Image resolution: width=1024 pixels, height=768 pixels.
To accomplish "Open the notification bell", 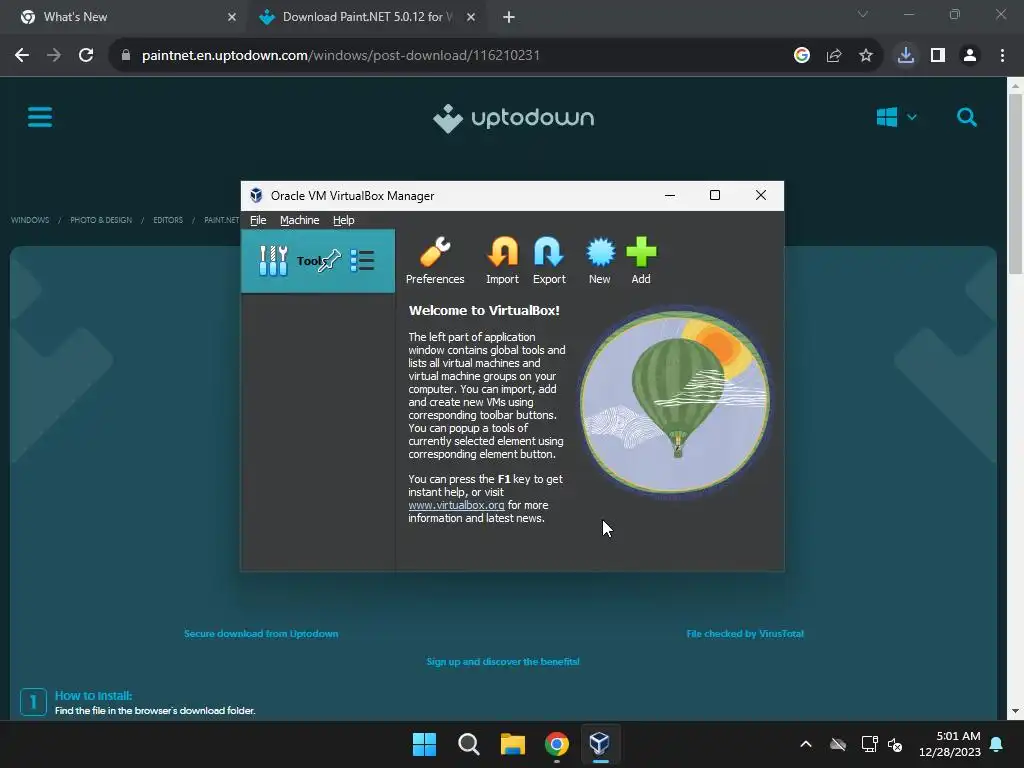I will coord(997,744).
